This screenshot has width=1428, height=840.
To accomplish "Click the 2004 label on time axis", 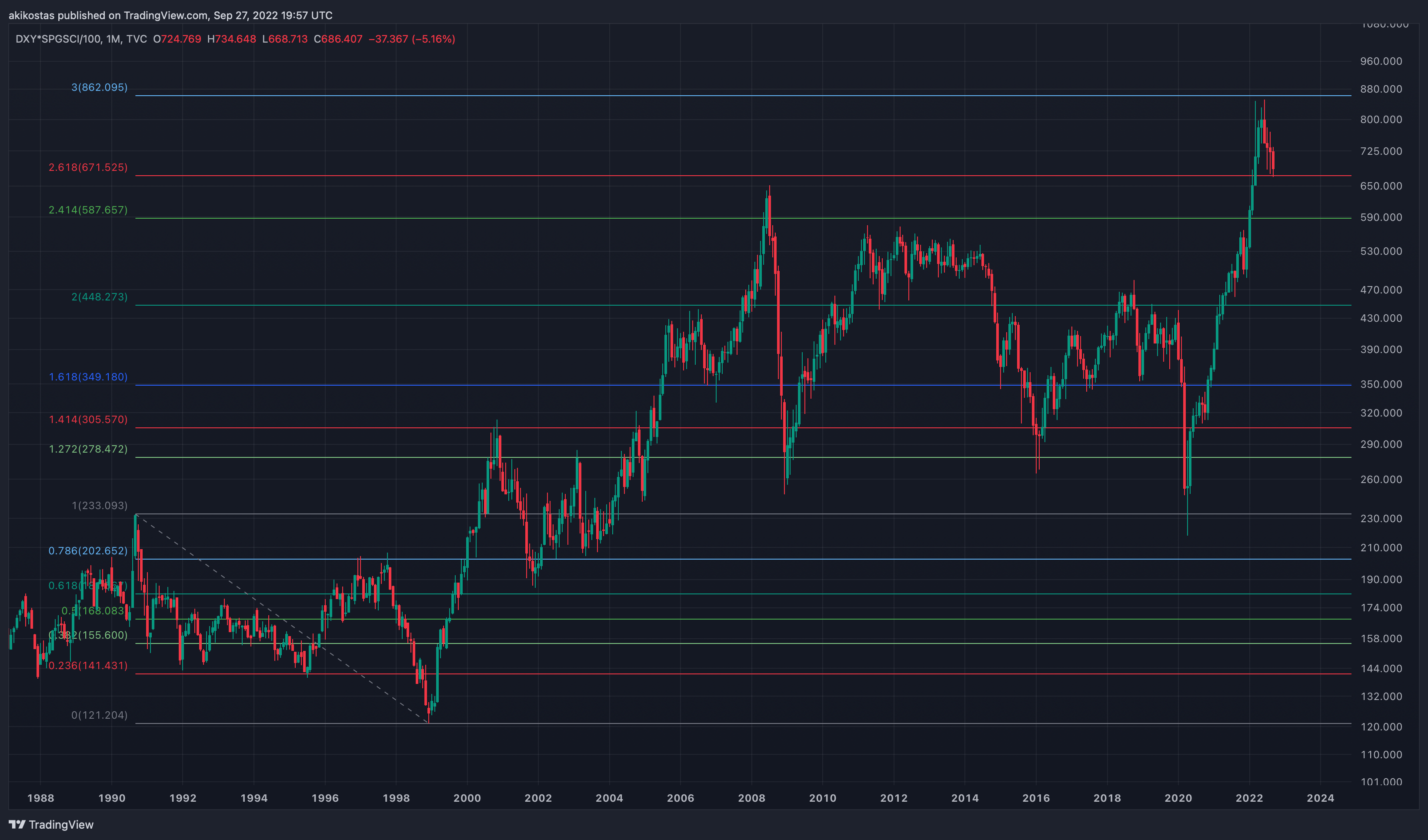I will [609, 798].
